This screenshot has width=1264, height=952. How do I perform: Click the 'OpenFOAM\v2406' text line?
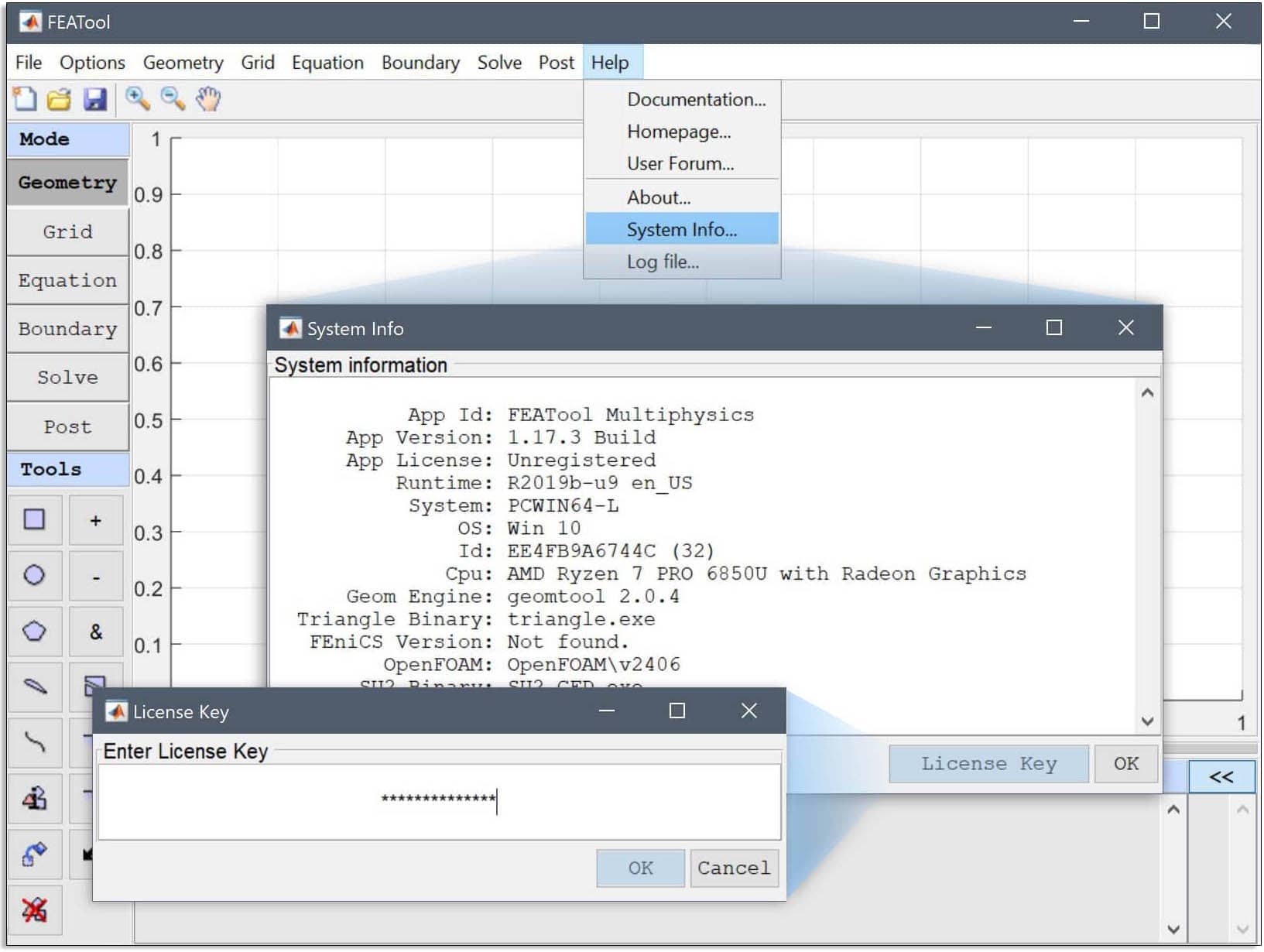click(594, 665)
